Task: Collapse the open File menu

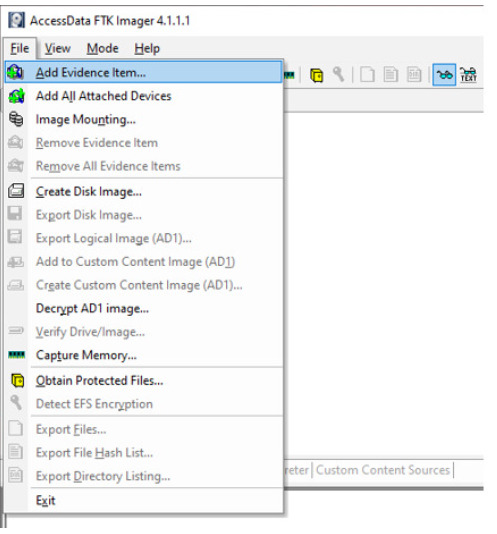Action: pos(20,48)
